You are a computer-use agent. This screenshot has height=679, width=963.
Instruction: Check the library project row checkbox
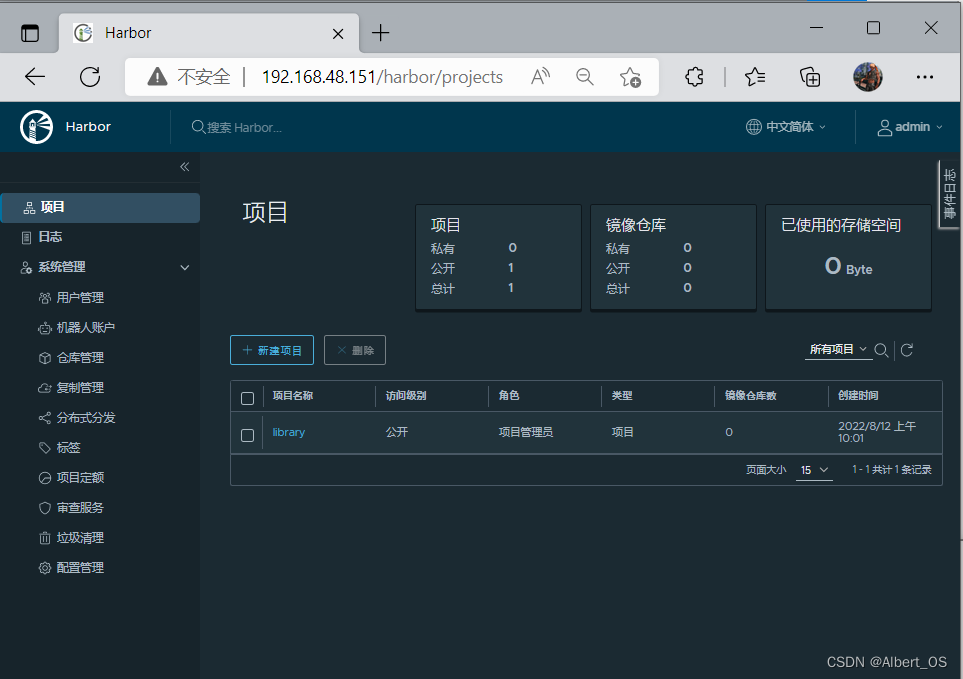(x=248, y=435)
